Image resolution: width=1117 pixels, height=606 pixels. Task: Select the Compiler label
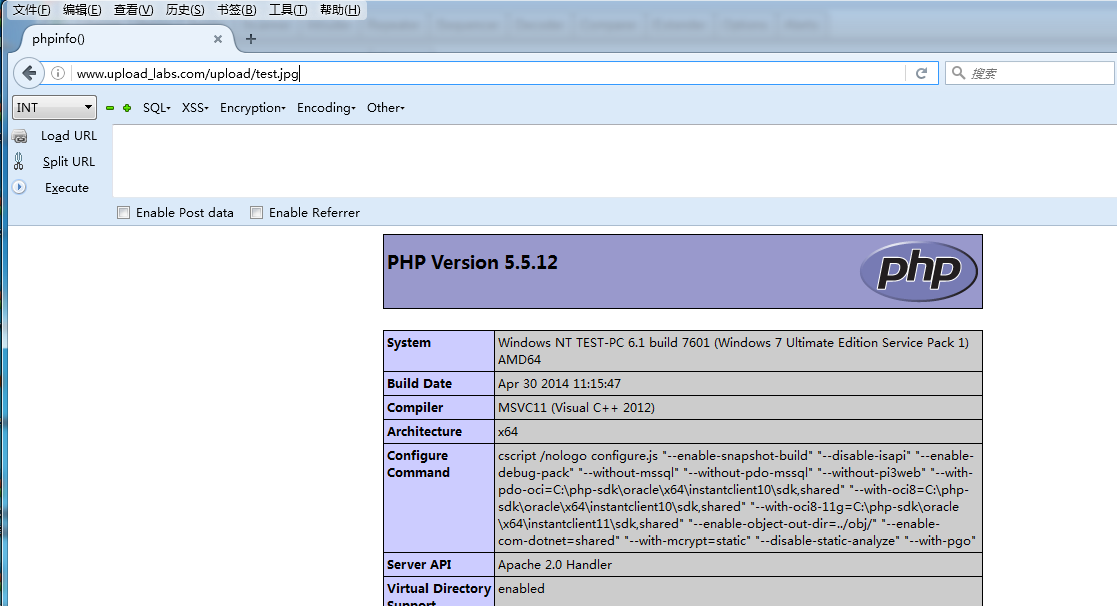415,407
